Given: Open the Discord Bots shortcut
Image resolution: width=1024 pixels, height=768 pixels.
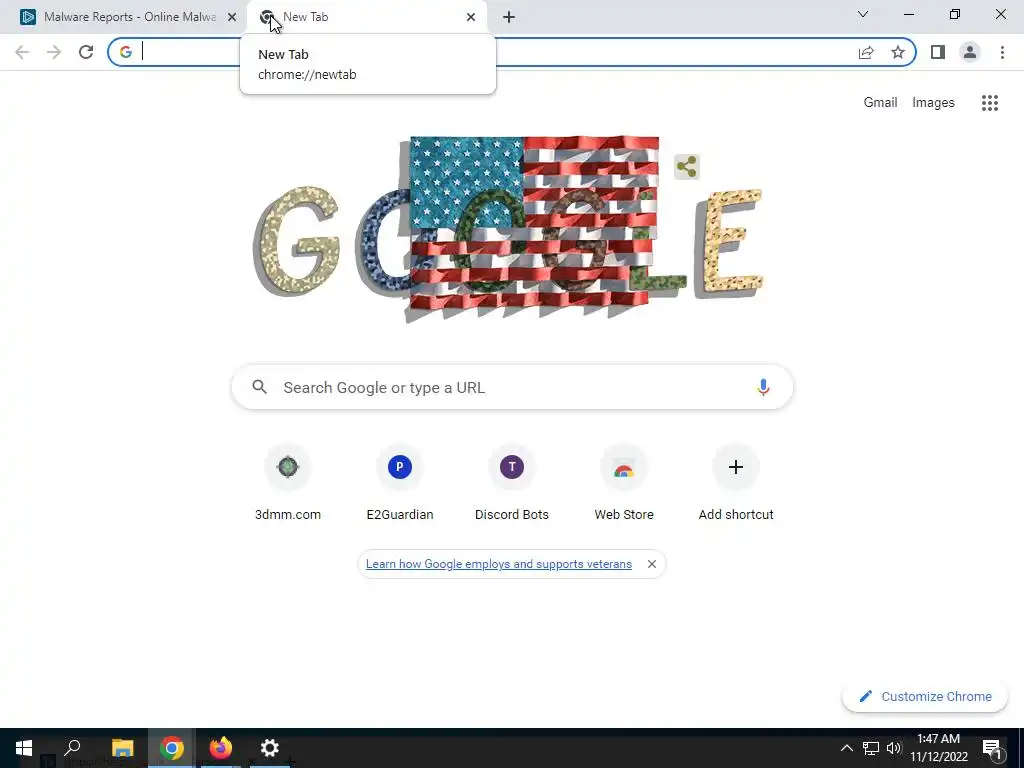Looking at the screenshot, I should [512, 484].
